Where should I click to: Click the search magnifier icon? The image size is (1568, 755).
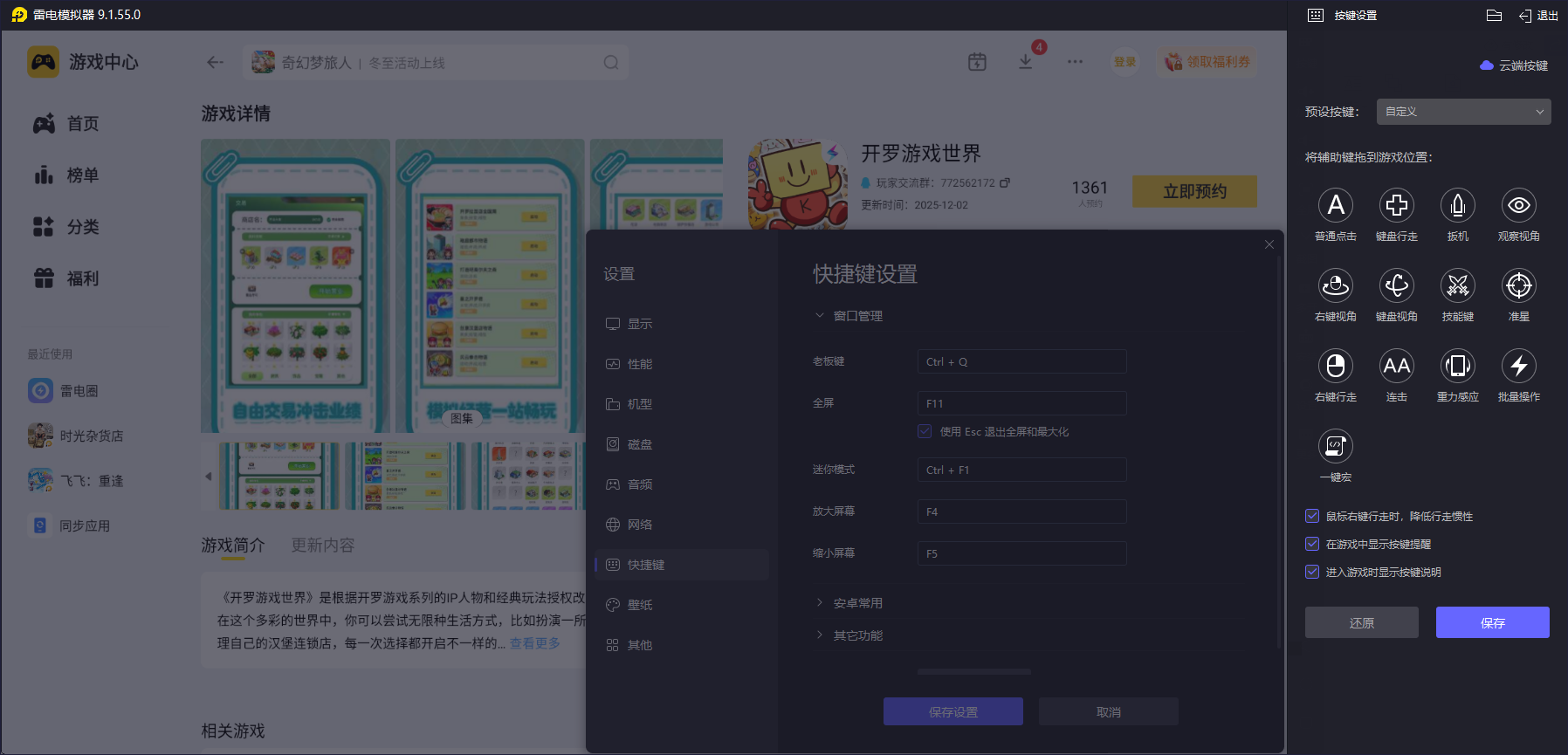pos(611,62)
